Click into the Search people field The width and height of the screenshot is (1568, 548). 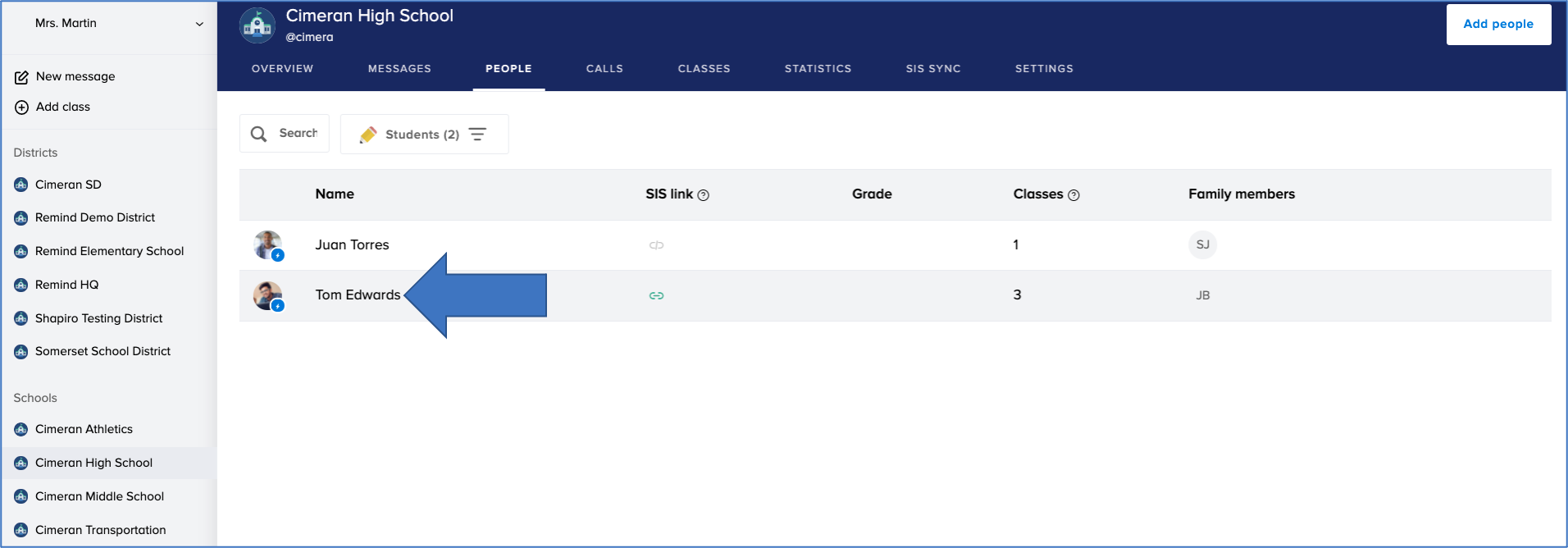(297, 134)
